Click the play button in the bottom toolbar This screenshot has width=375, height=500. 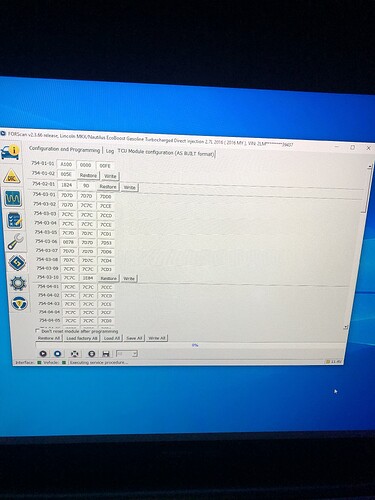pyautogui.click(x=43, y=353)
